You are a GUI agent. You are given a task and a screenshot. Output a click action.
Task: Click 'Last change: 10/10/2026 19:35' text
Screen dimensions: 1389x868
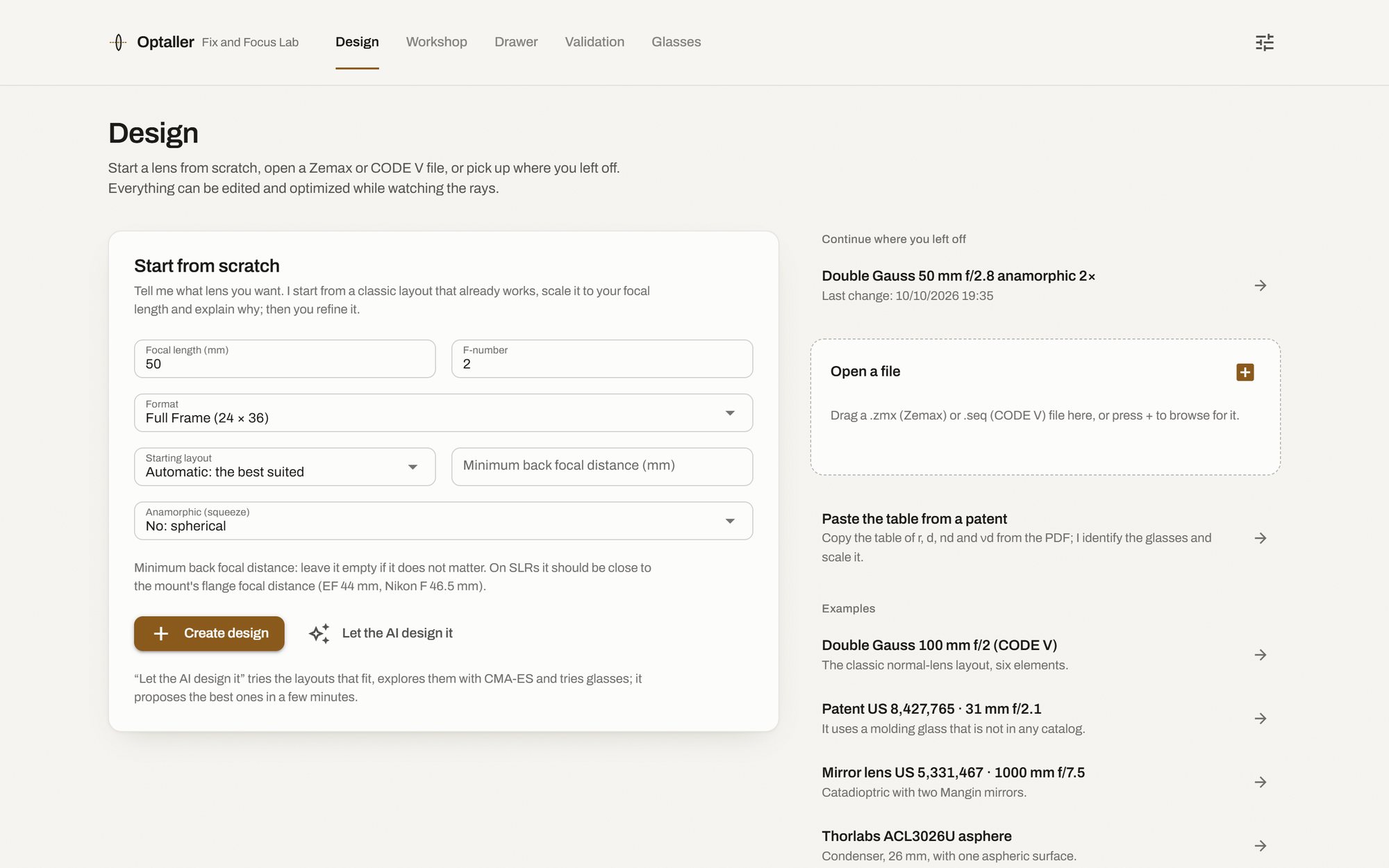coord(908,296)
